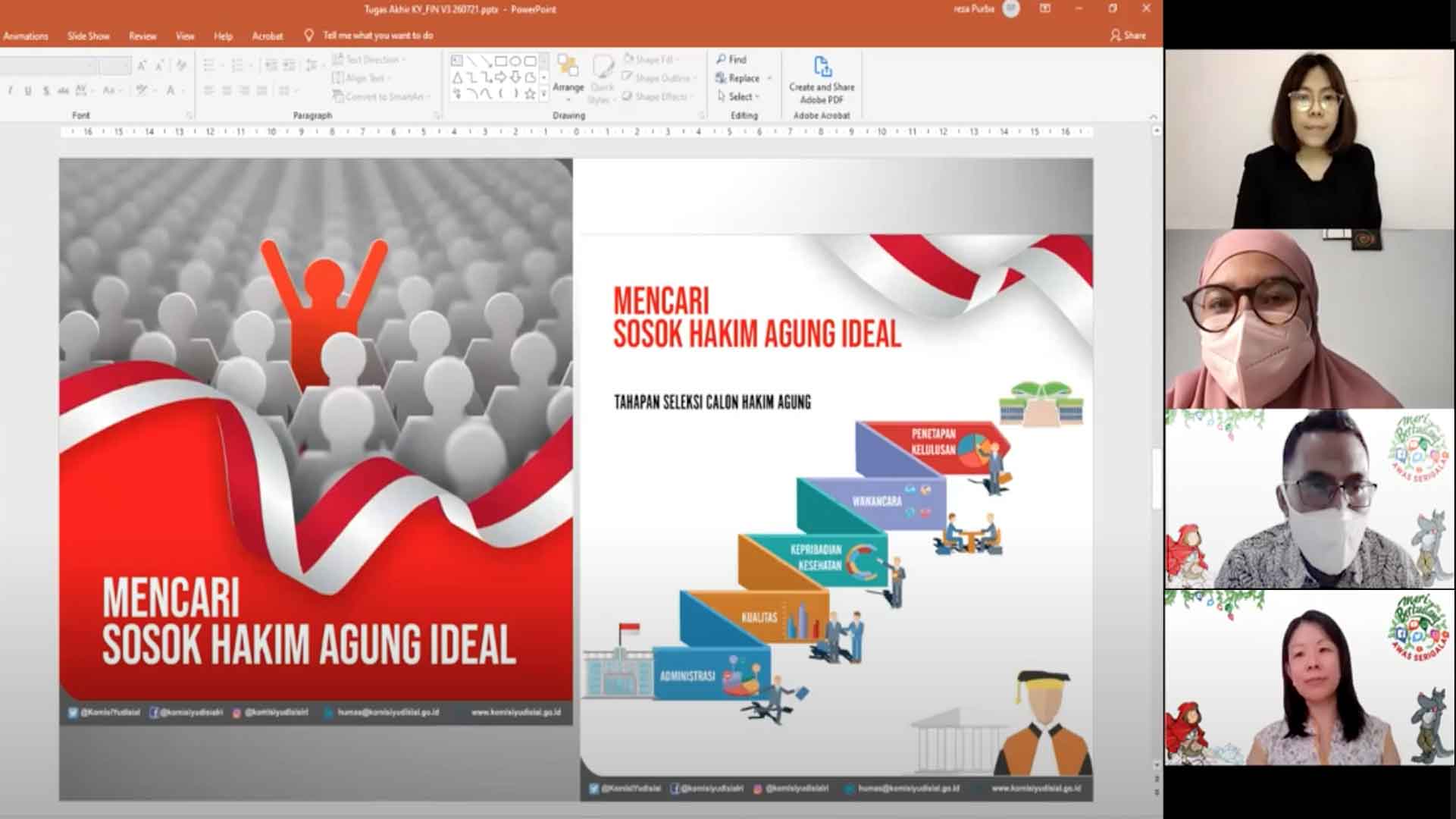This screenshot has height=819, width=1456.
Task: Select the star shape in shapes gallery
Action: point(530,94)
